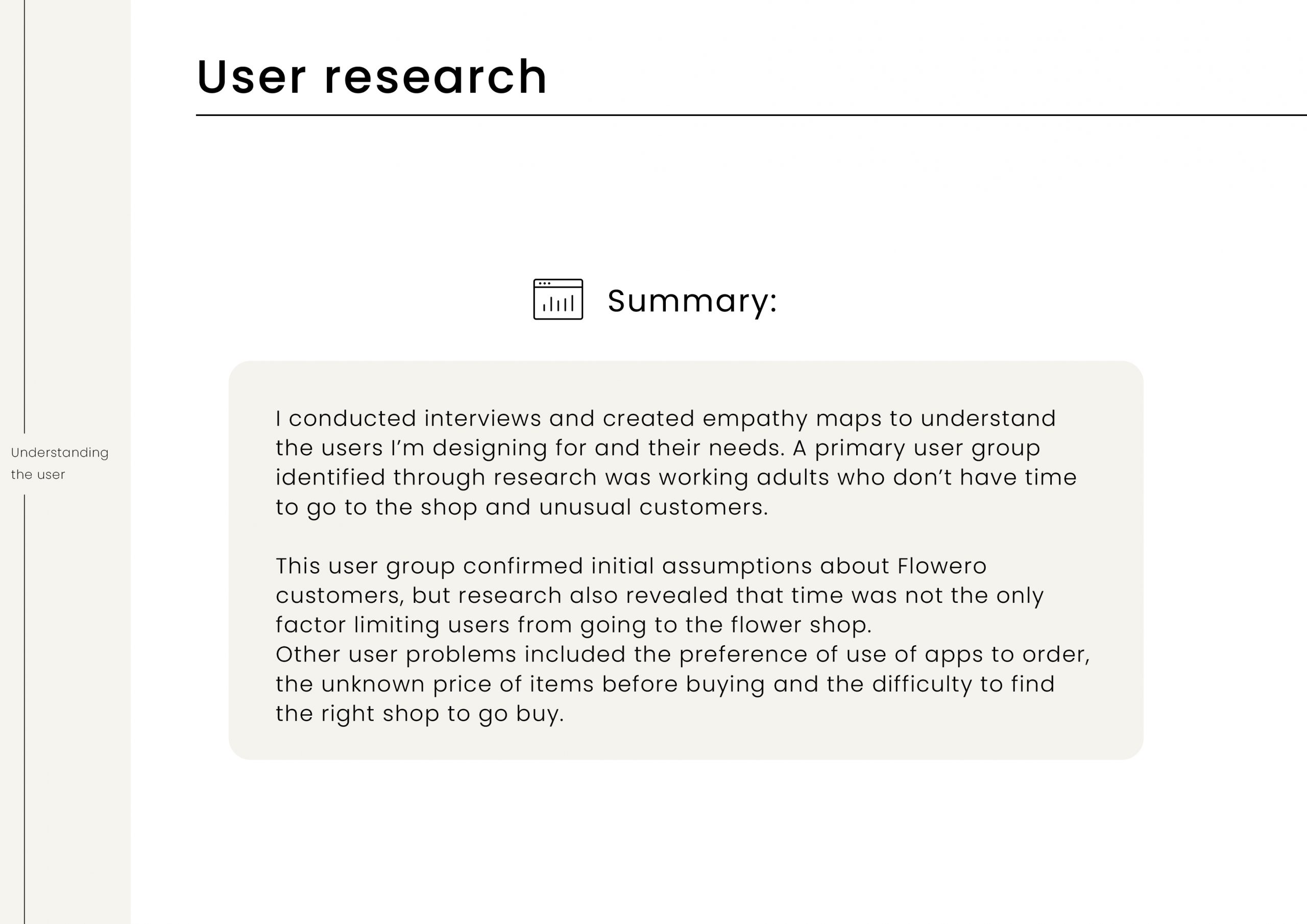This screenshot has height=924, width=1307.
Task: Click the chart window icon beside Summary
Action: click(x=558, y=299)
